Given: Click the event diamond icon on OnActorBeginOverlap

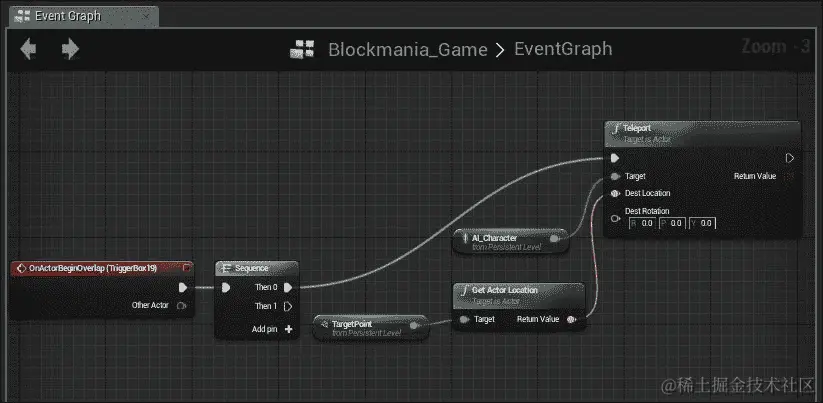Looking at the screenshot, I should [x=22, y=268].
